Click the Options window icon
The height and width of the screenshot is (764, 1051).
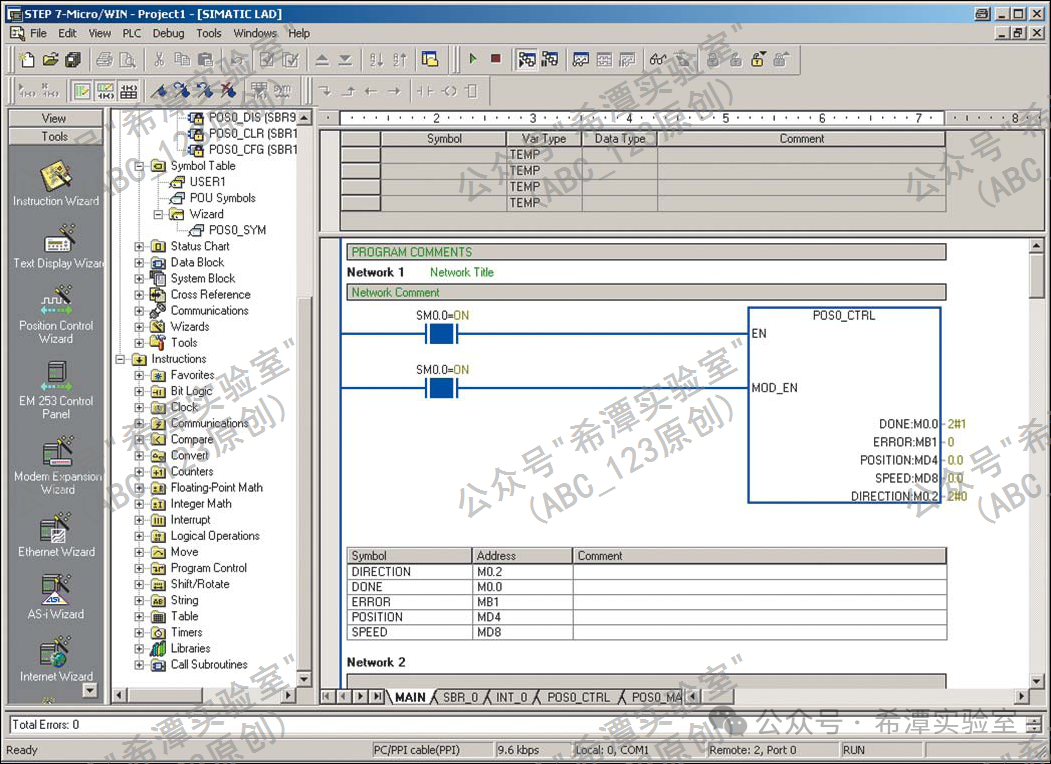(x=430, y=60)
